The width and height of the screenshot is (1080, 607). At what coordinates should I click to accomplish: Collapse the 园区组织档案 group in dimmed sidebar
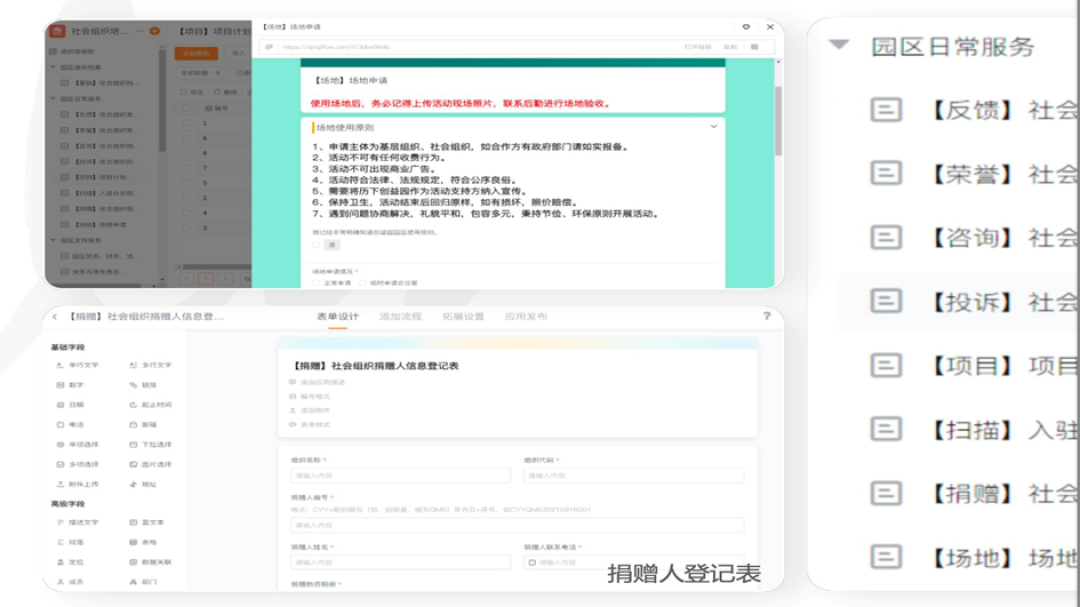[x=53, y=68]
